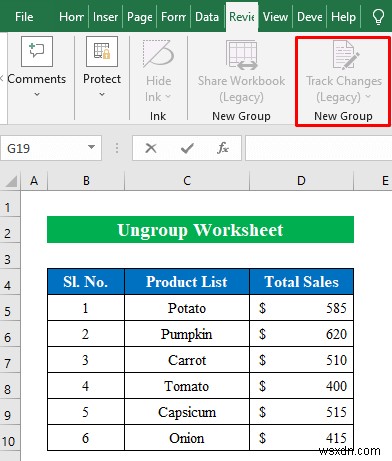This screenshot has width=392, height=461.
Task: Expand the Comments dropdown chevron
Action: (x=37, y=95)
